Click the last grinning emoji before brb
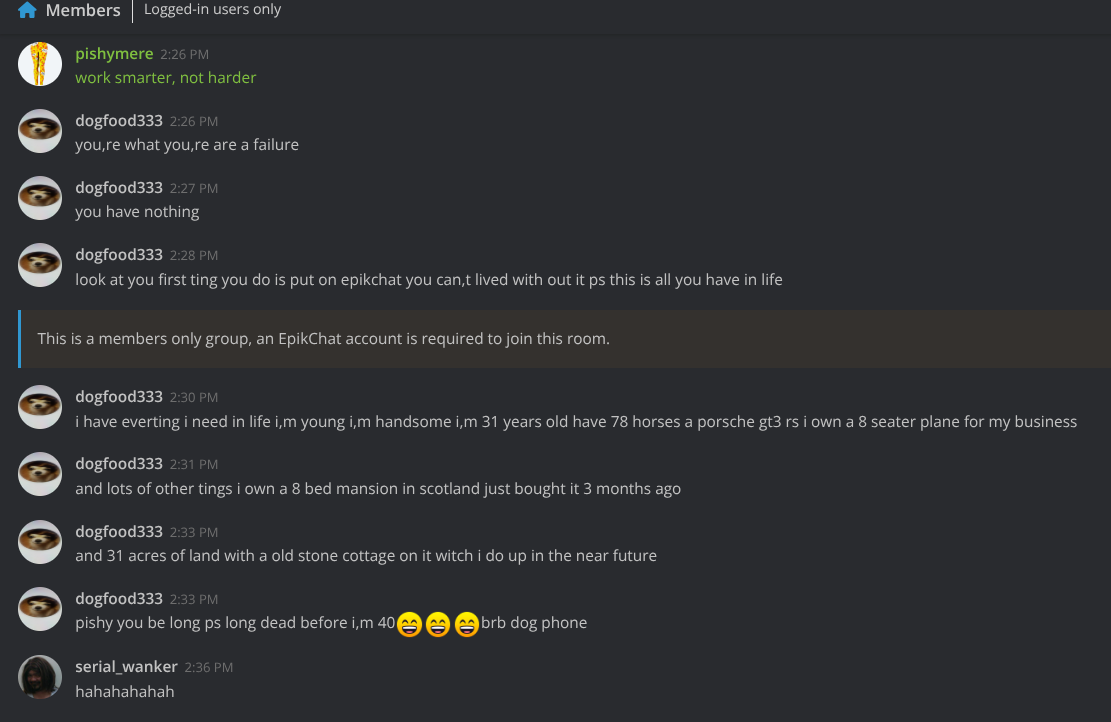 point(466,624)
